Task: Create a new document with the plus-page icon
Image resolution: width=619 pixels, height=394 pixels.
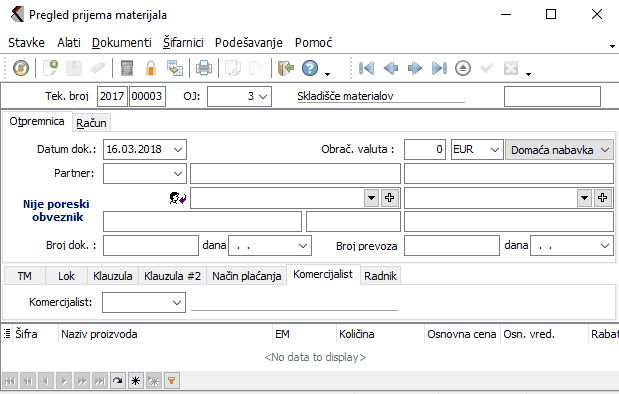Action: click(51, 68)
